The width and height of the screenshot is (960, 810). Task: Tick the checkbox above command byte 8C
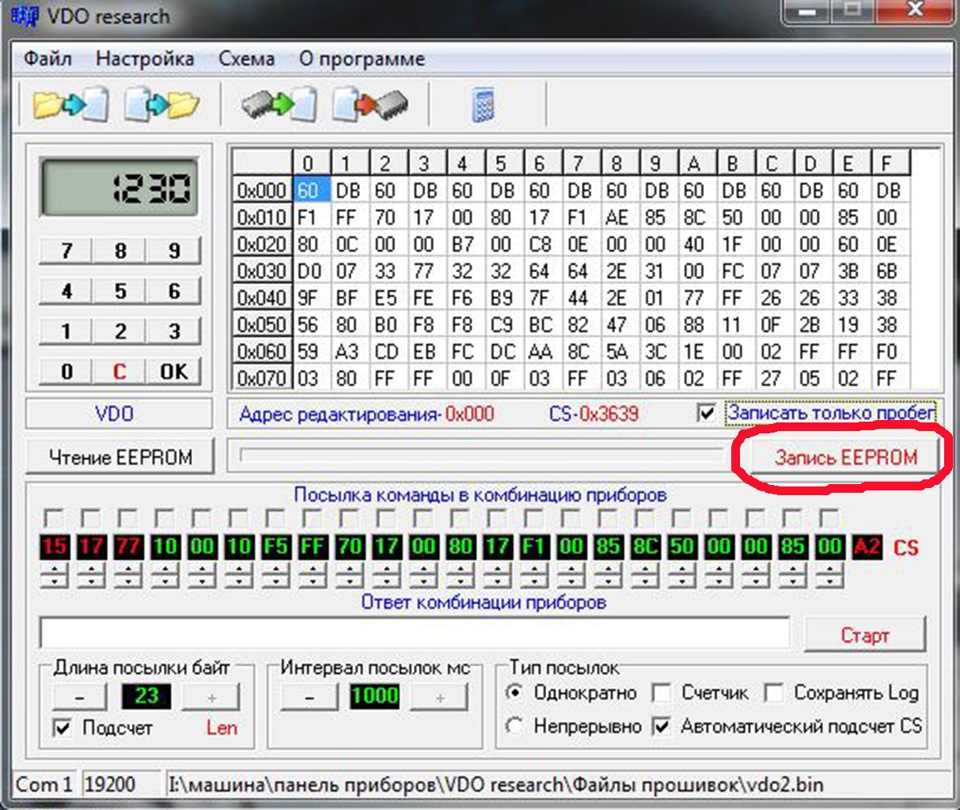[645, 519]
